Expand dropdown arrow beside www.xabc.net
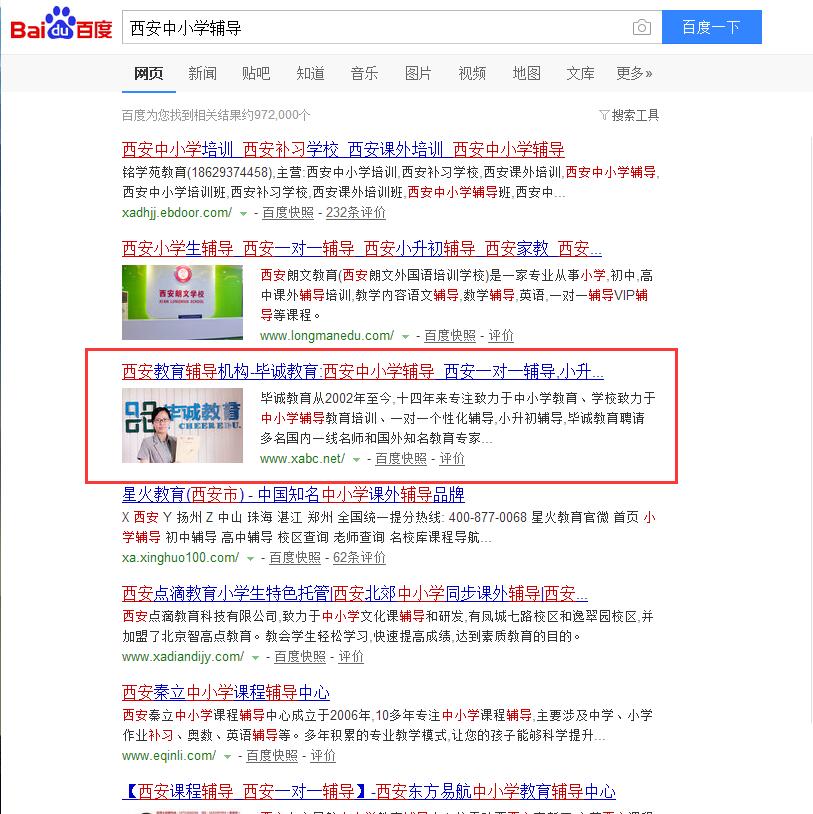The image size is (813, 814). [x=356, y=459]
